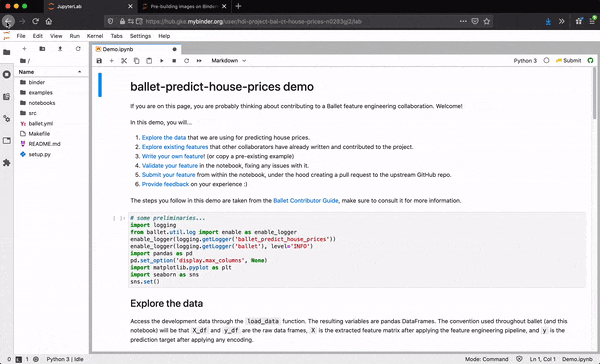Open the File menu
The height and width of the screenshot is (364, 600).
click(21, 36)
